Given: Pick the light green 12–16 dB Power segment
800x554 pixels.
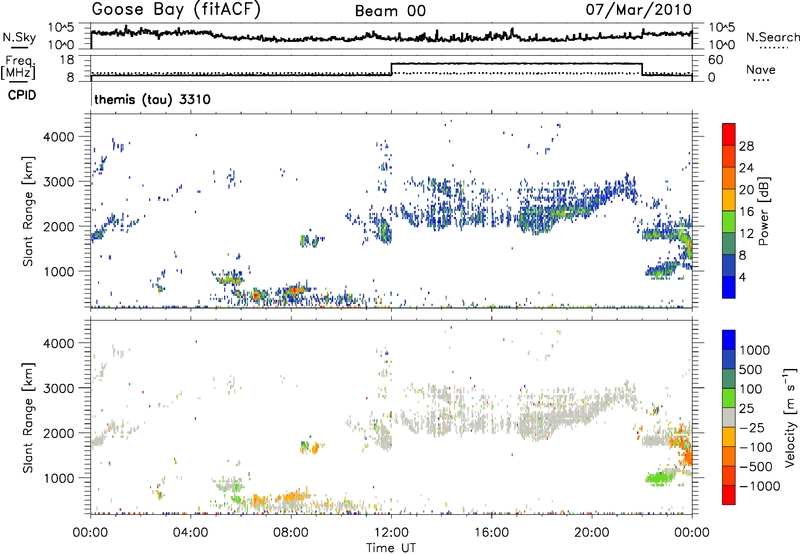Looking at the screenshot, I should [729, 221].
